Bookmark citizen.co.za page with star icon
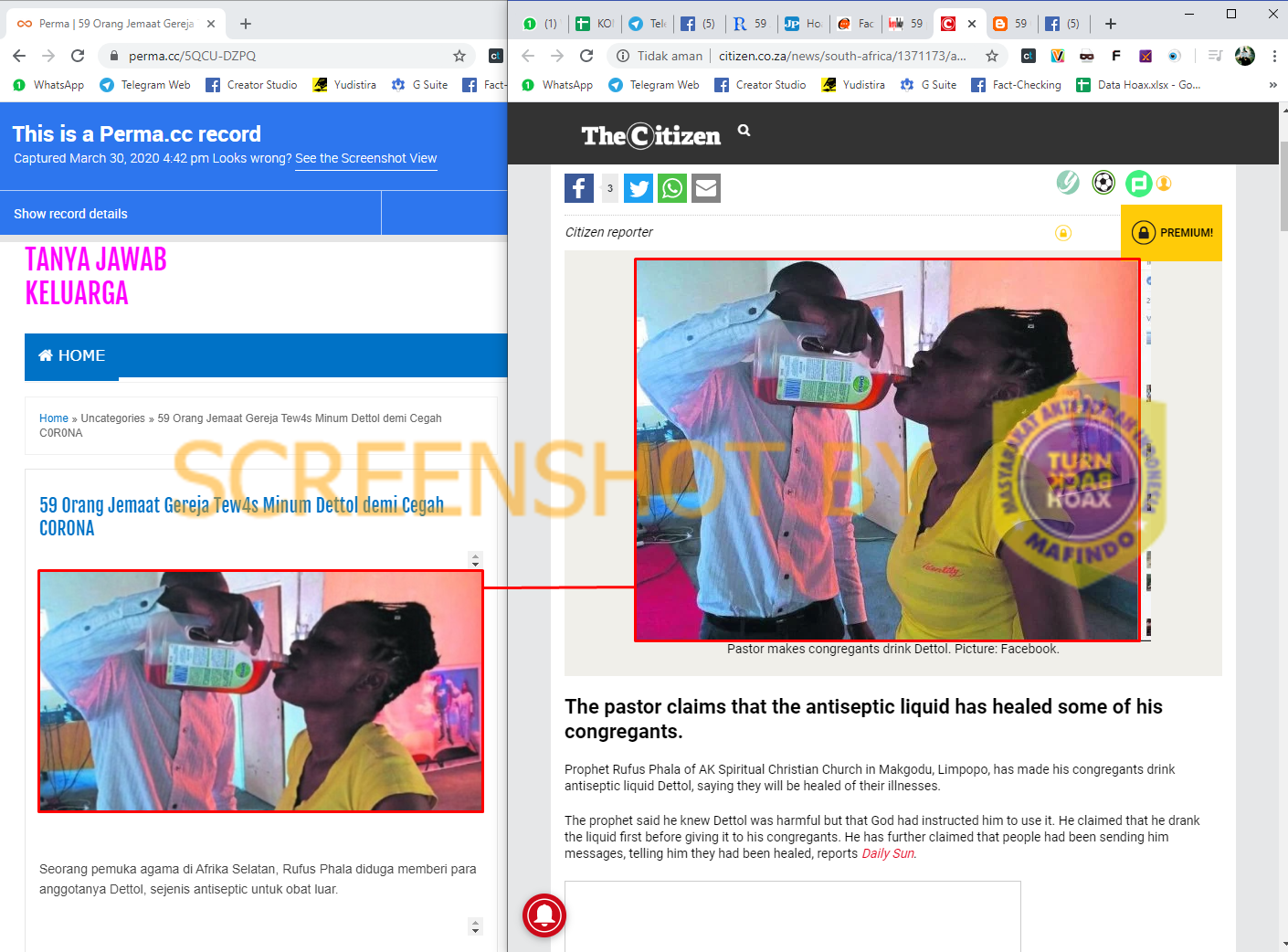 point(992,56)
